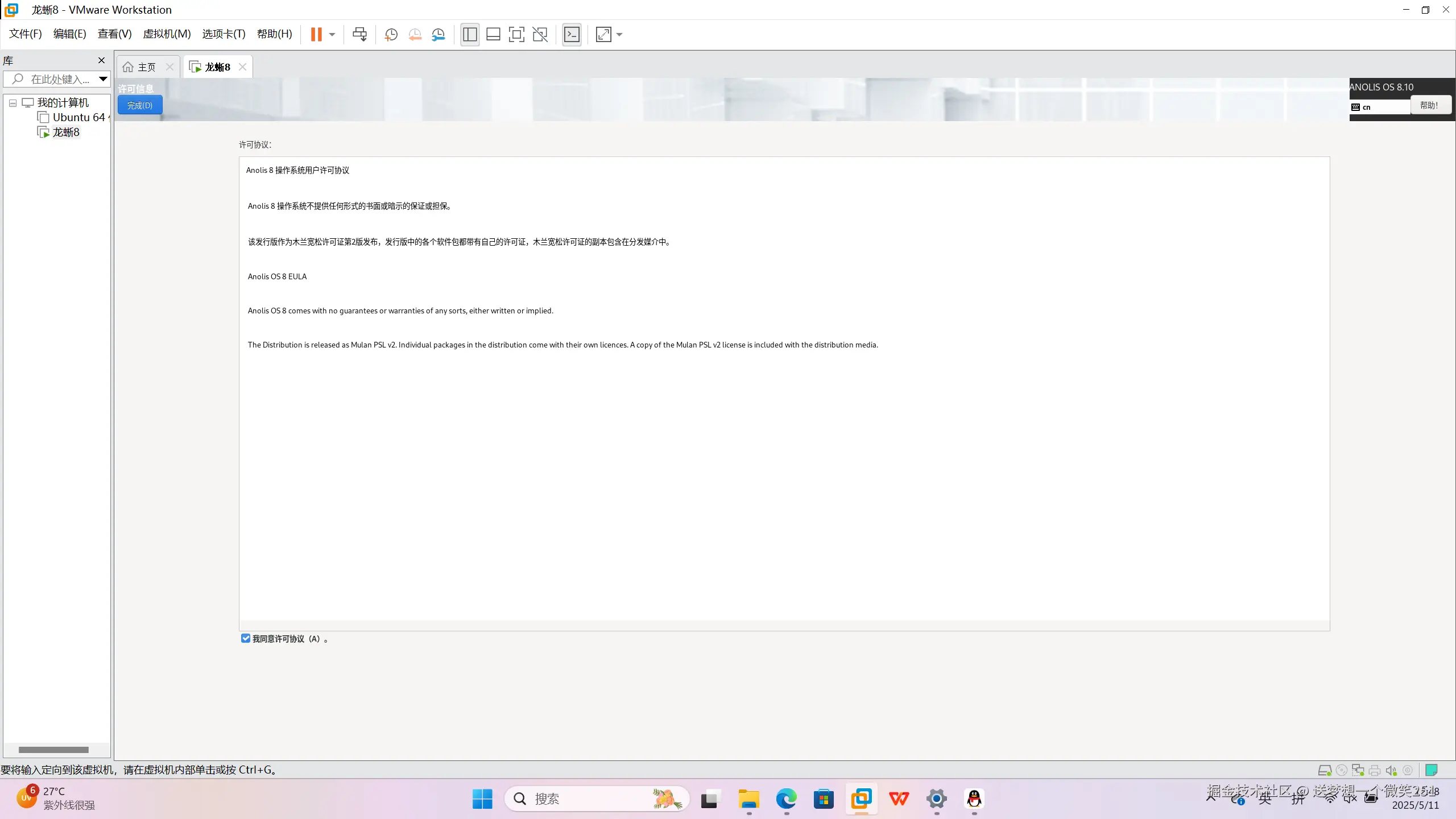The image size is (1456, 819).
Task: Enter full screen mode icon
Action: [x=516, y=35]
